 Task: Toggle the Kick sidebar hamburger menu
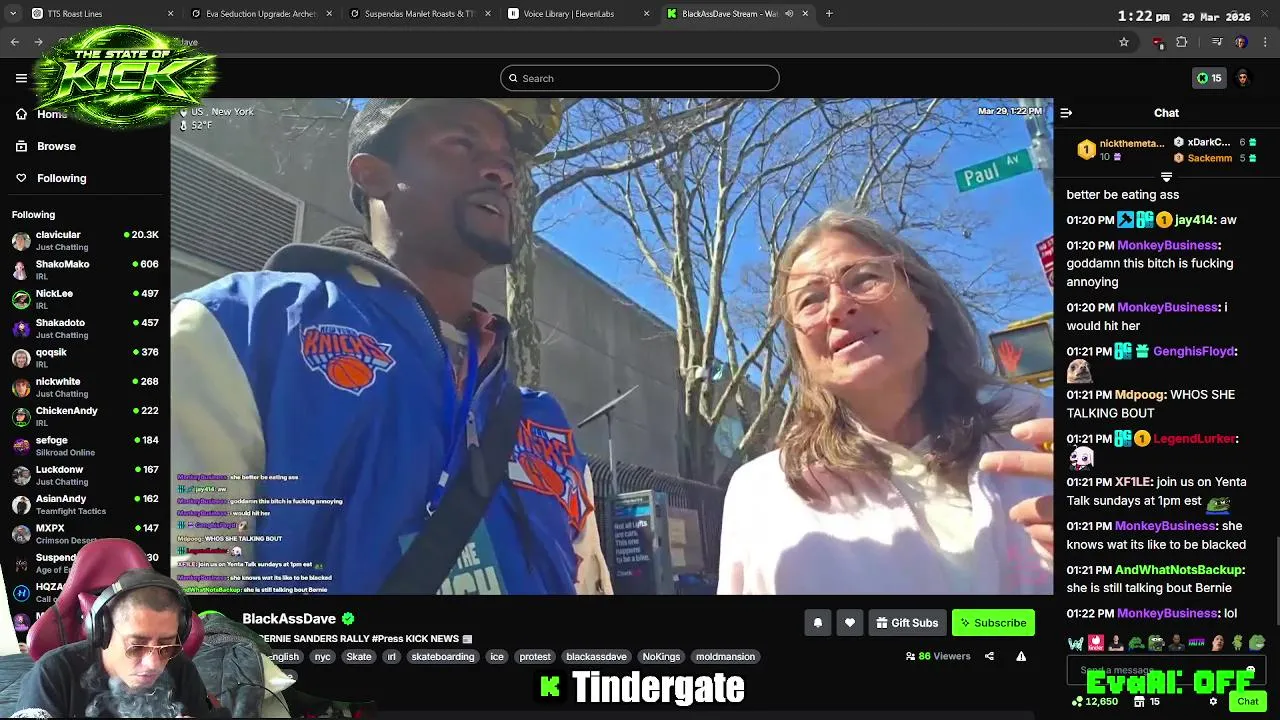coord(21,78)
